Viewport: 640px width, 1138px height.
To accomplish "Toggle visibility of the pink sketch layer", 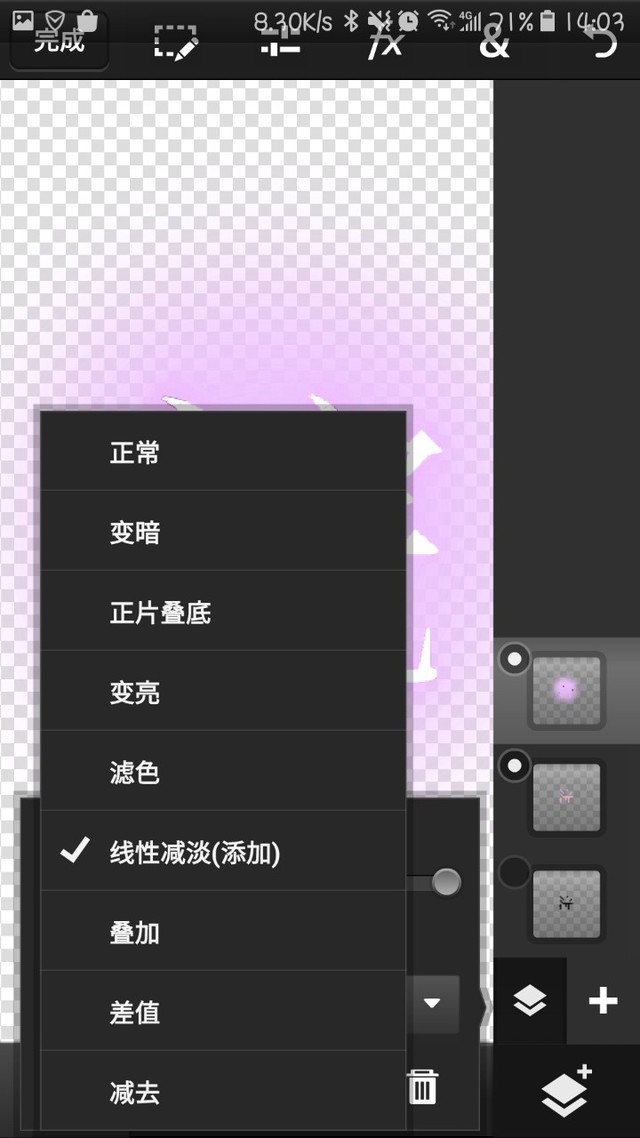I will coord(514,766).
